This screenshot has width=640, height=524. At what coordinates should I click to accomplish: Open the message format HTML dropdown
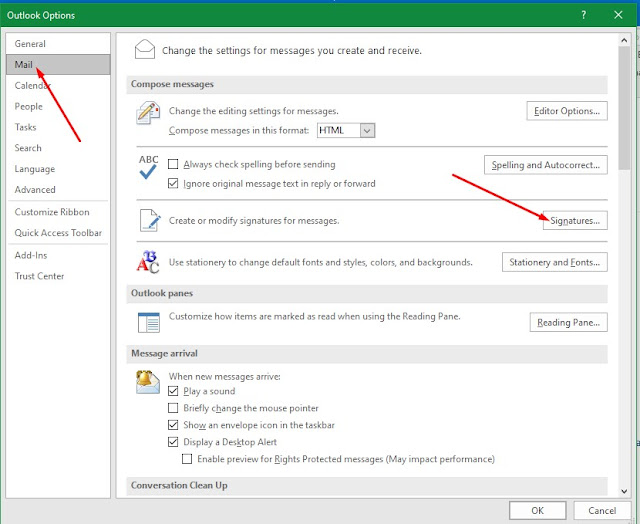[x=367, y=131]
